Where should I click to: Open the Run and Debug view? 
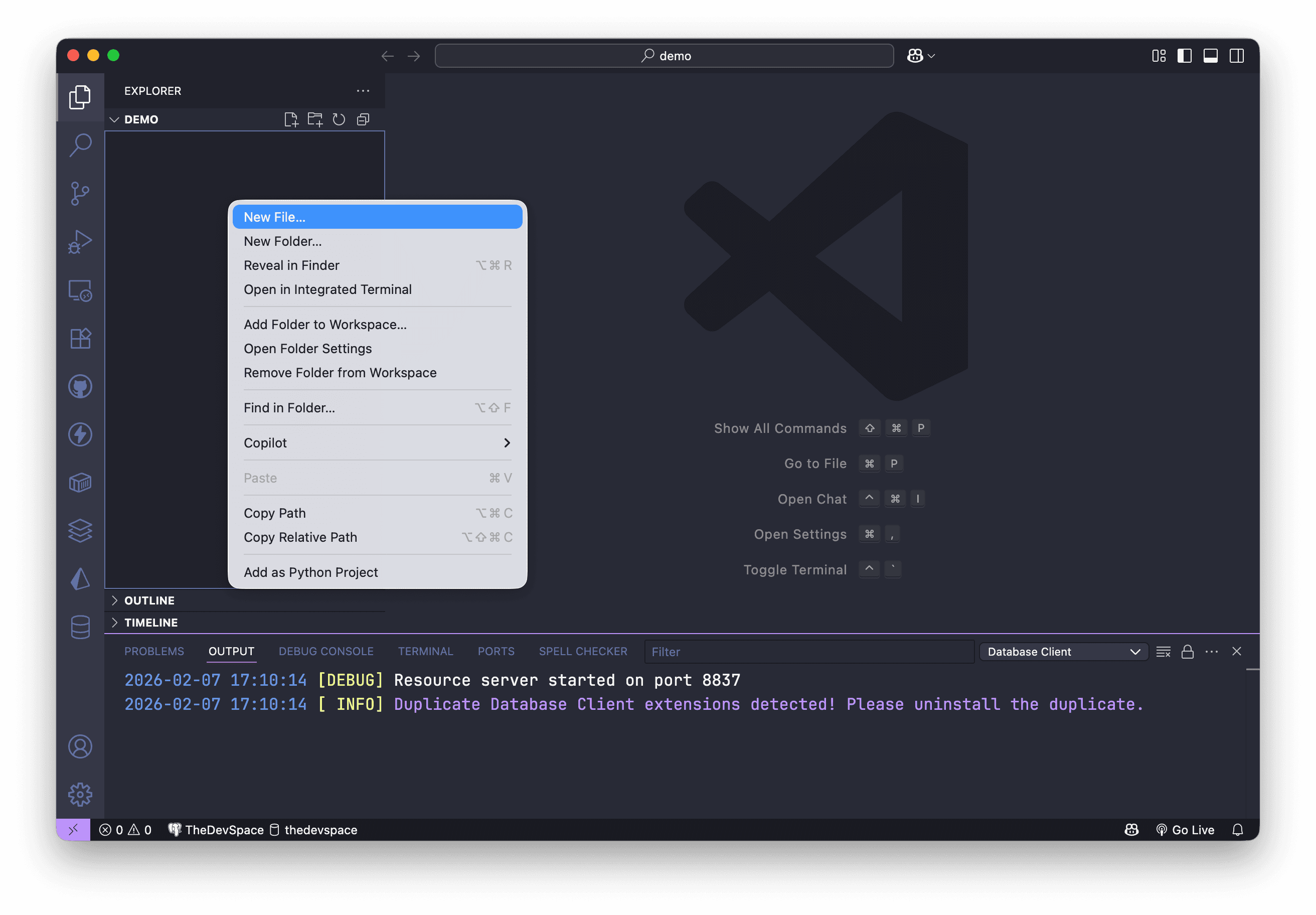(80, 241)
